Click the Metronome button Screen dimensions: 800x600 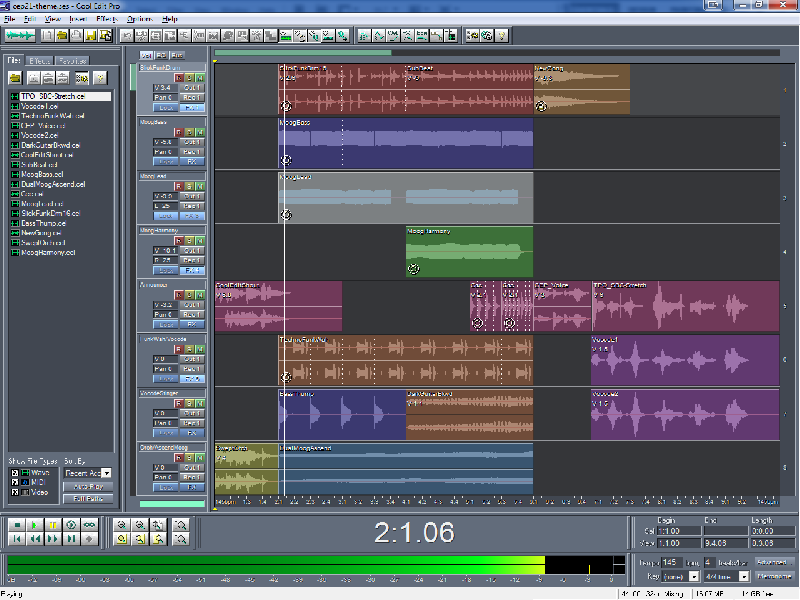pyautogui.click(x=774, y=577)
